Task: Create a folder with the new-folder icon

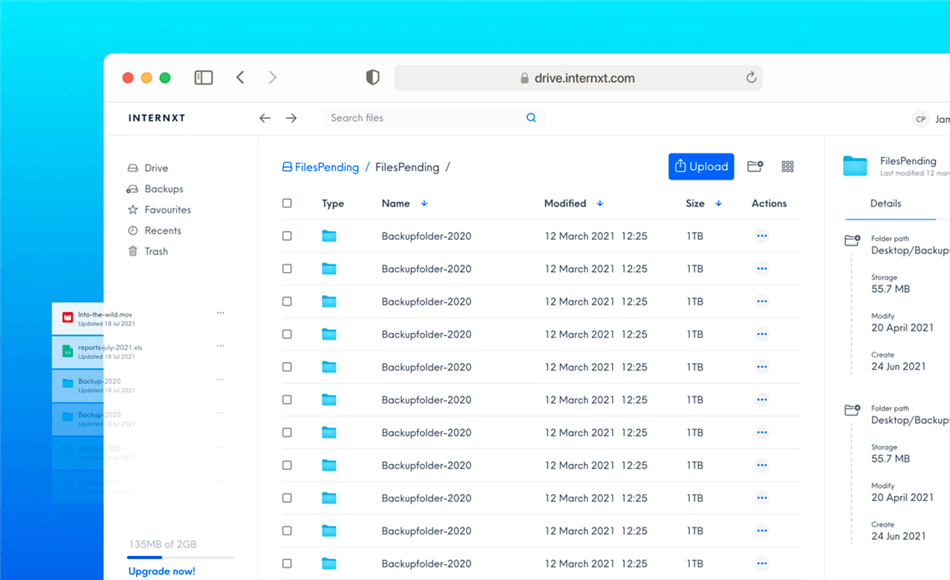Action: coord(755,166)
